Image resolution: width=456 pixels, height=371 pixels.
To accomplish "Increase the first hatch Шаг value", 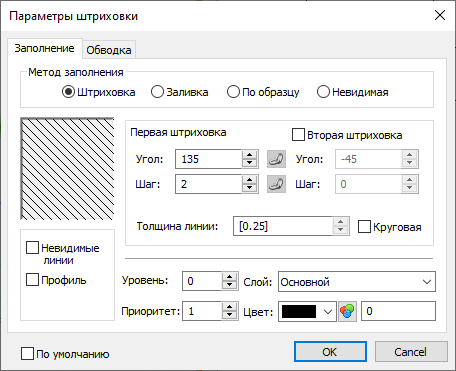I will (249, 180).
